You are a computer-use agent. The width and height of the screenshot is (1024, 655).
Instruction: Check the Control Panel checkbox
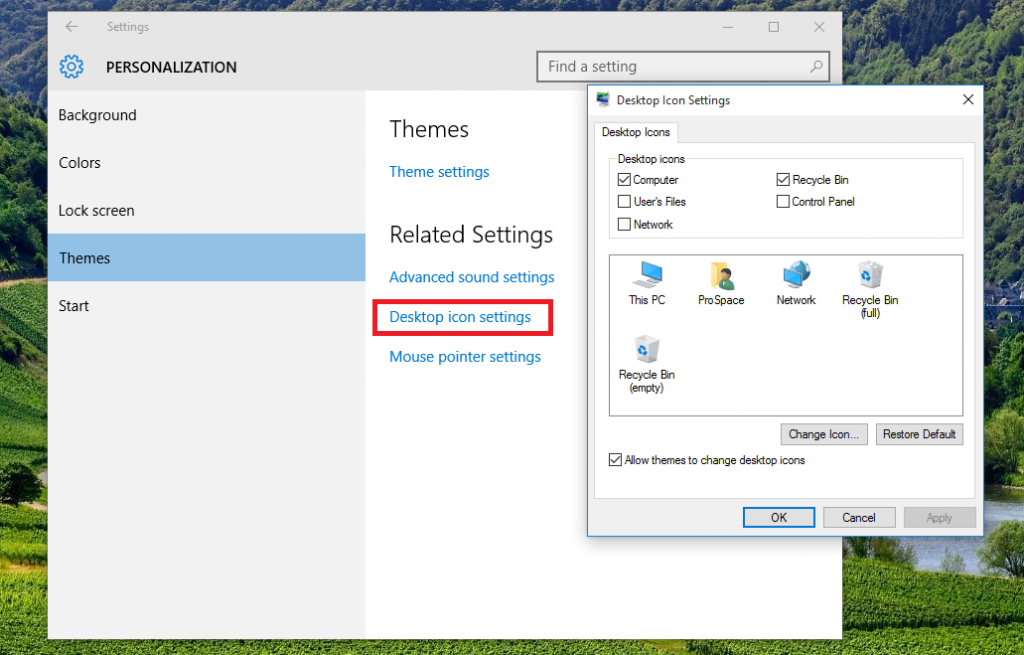[783, 201]
